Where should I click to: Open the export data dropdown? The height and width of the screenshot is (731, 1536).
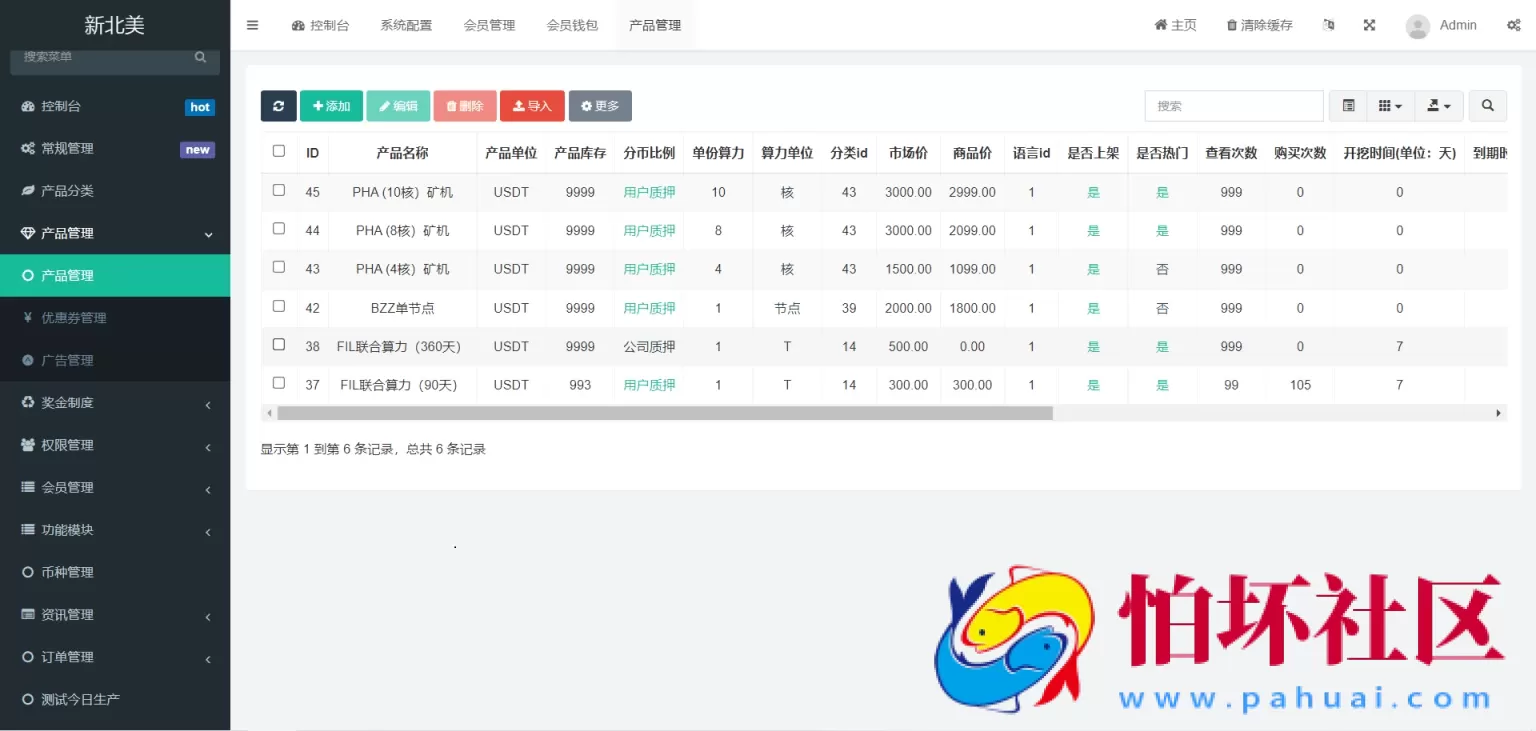(1439, 106)
